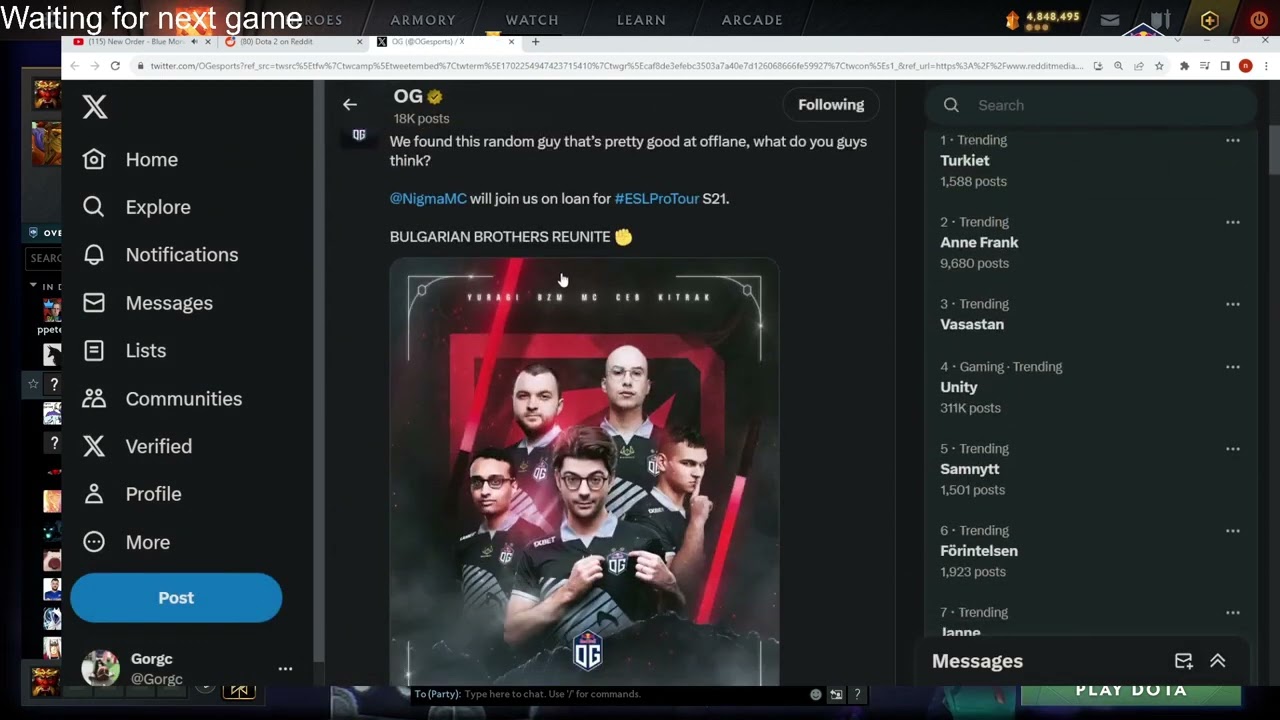This screenshot has height=720, width=1280.
Task: Click the X search input field
Action: point(1090,105)
